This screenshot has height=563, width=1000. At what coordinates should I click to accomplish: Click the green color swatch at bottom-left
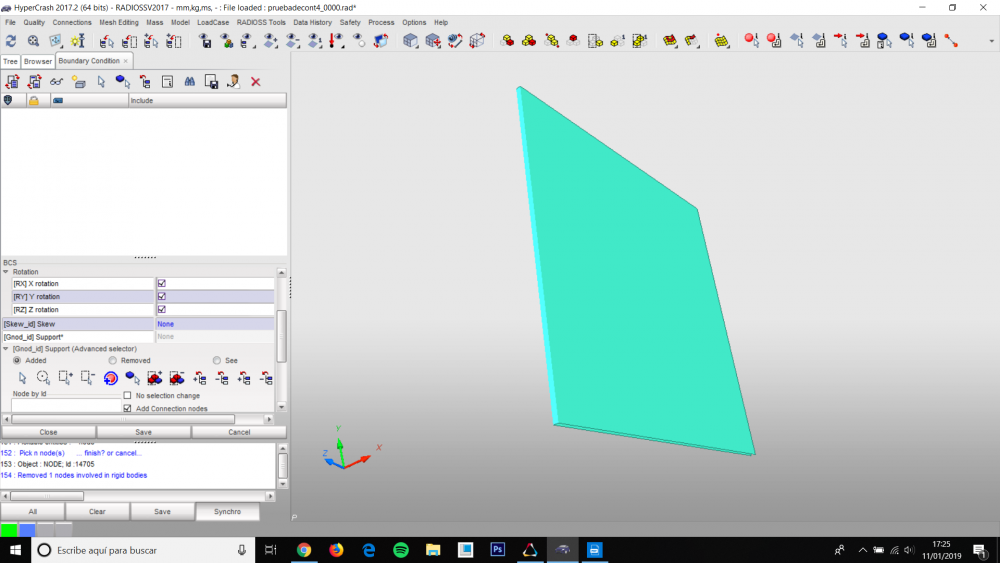click(x=9, y=529)
